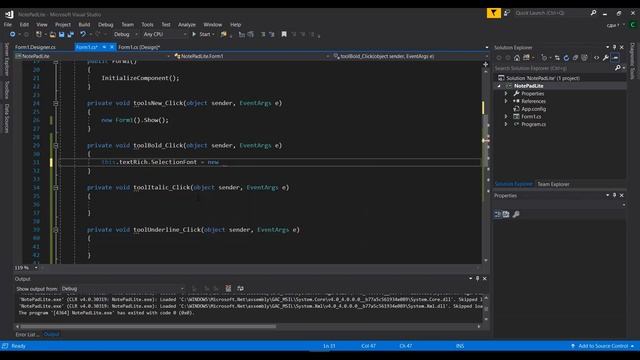
Task: Save current file with the floppy icon
Action: (62, 35)
